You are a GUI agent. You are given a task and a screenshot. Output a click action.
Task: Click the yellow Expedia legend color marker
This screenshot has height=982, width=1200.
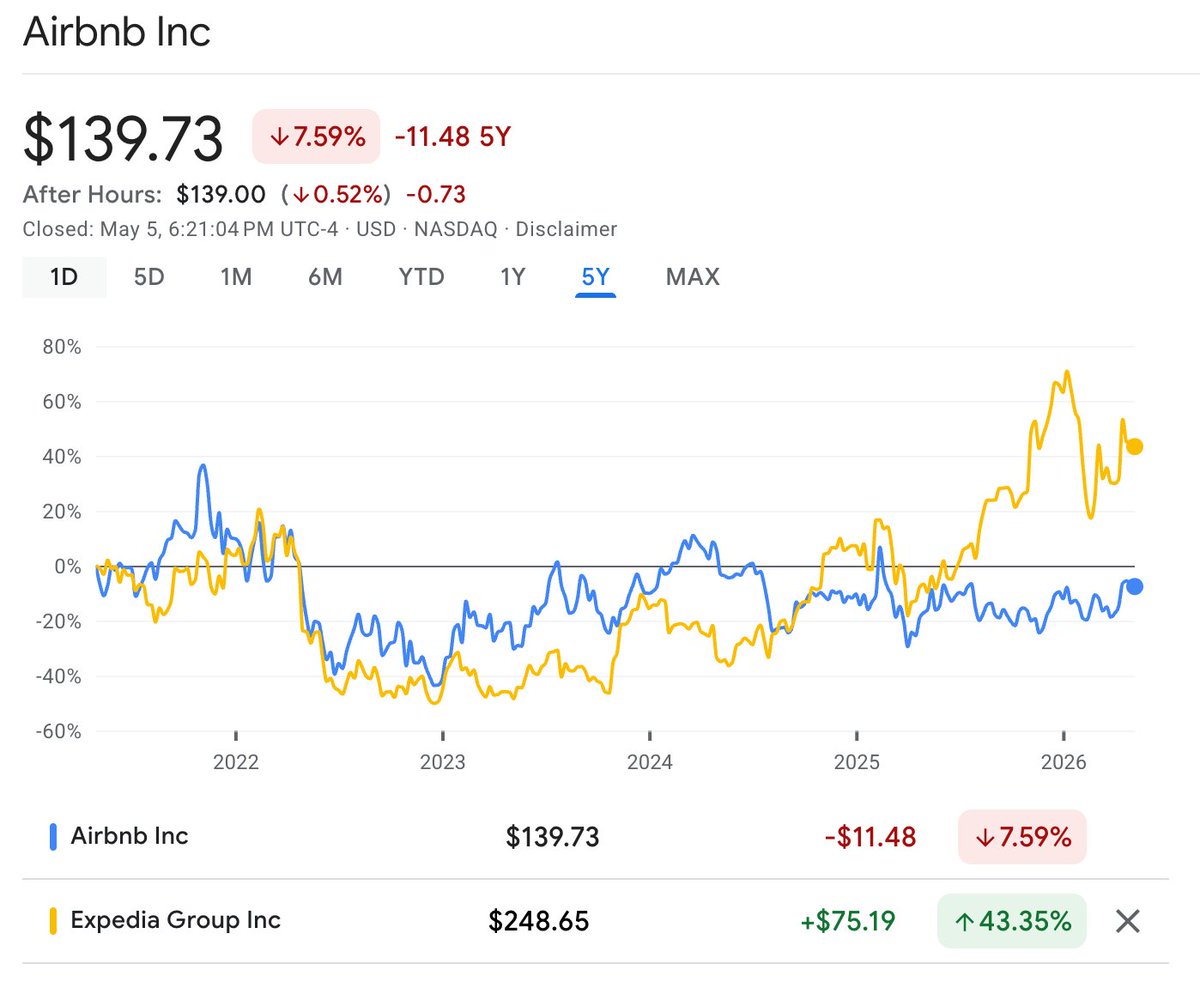53,921
